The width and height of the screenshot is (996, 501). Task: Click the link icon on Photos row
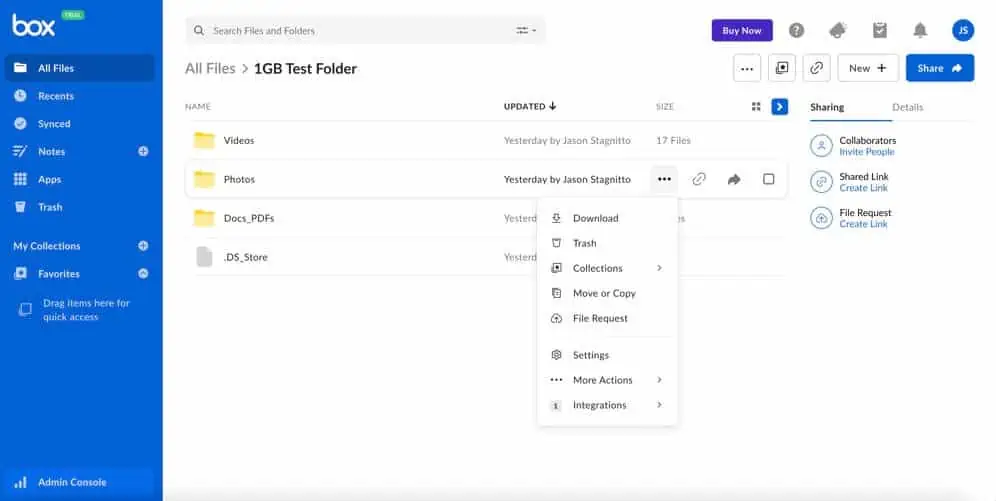699,180
